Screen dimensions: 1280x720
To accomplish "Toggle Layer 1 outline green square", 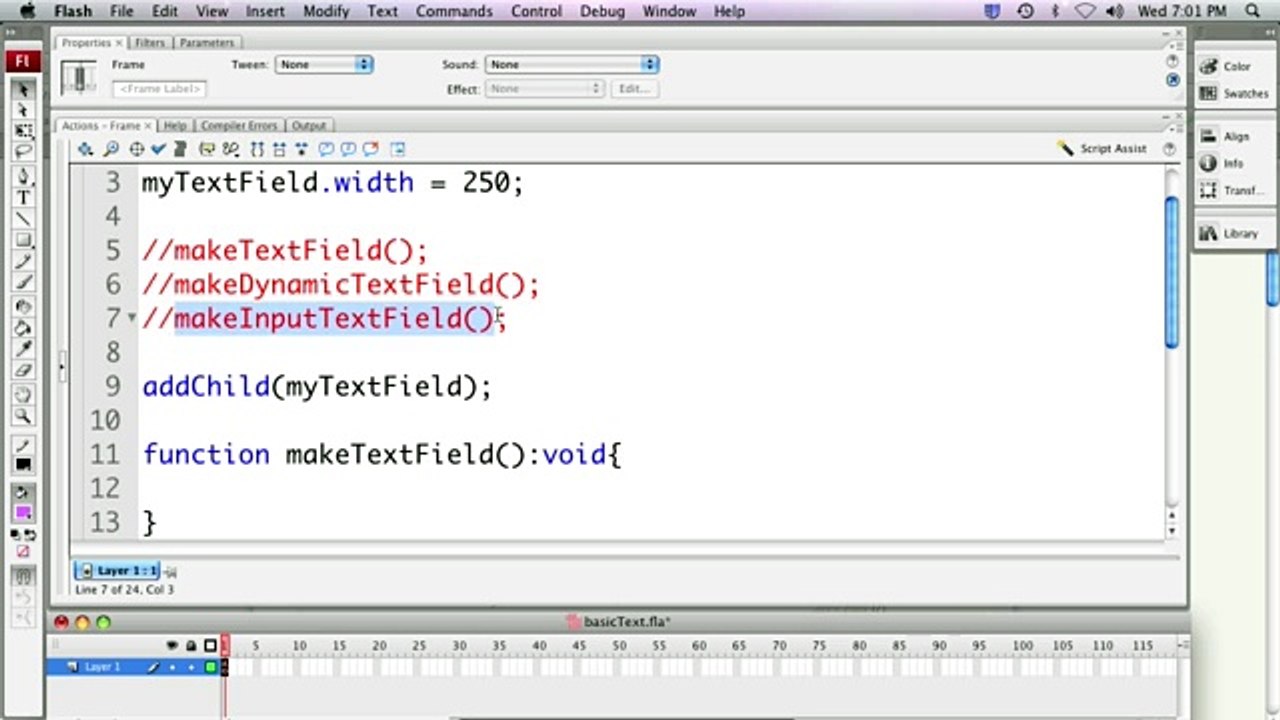I will tap(211, 667).
